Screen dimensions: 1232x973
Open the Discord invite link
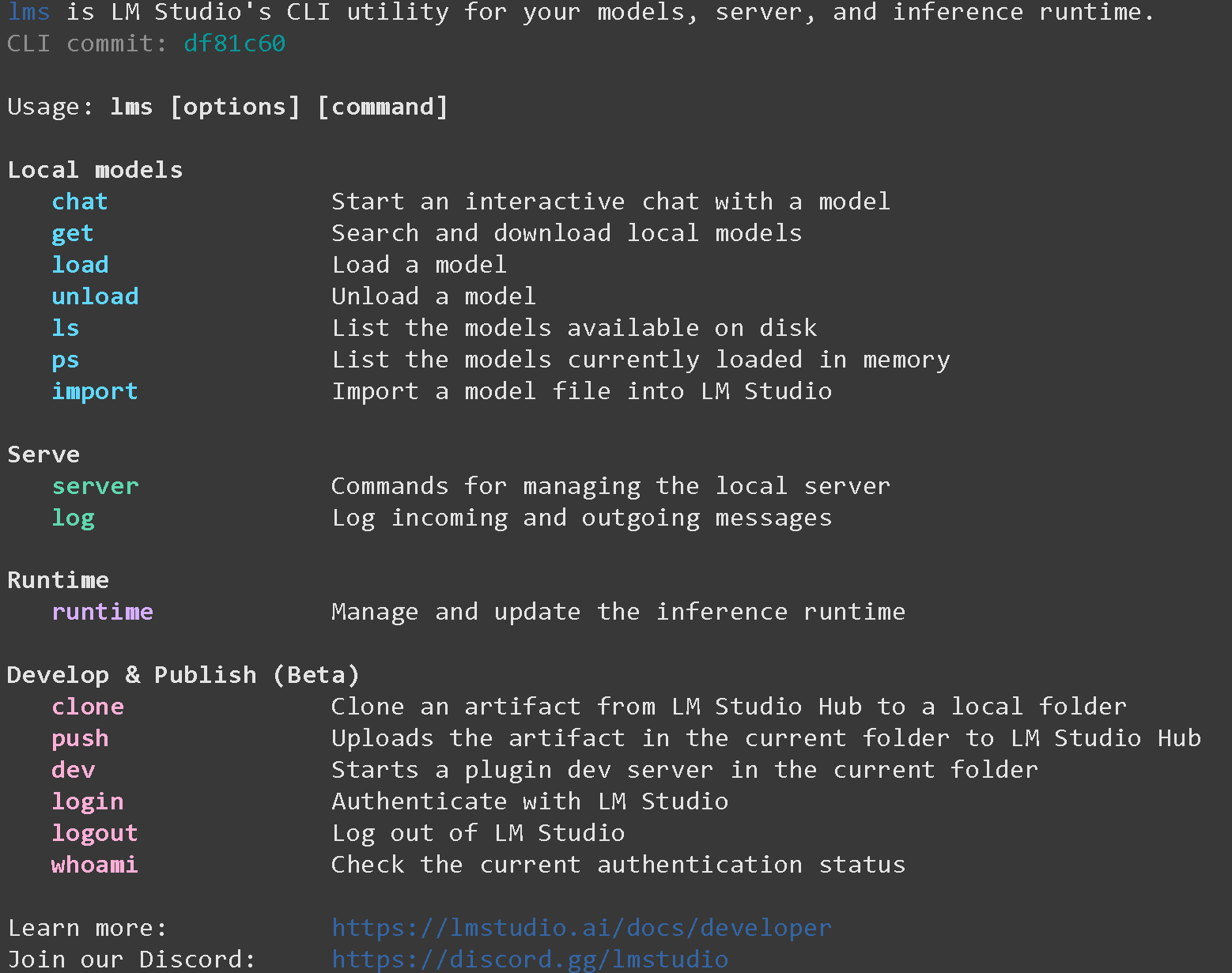[x=530, y=959]
